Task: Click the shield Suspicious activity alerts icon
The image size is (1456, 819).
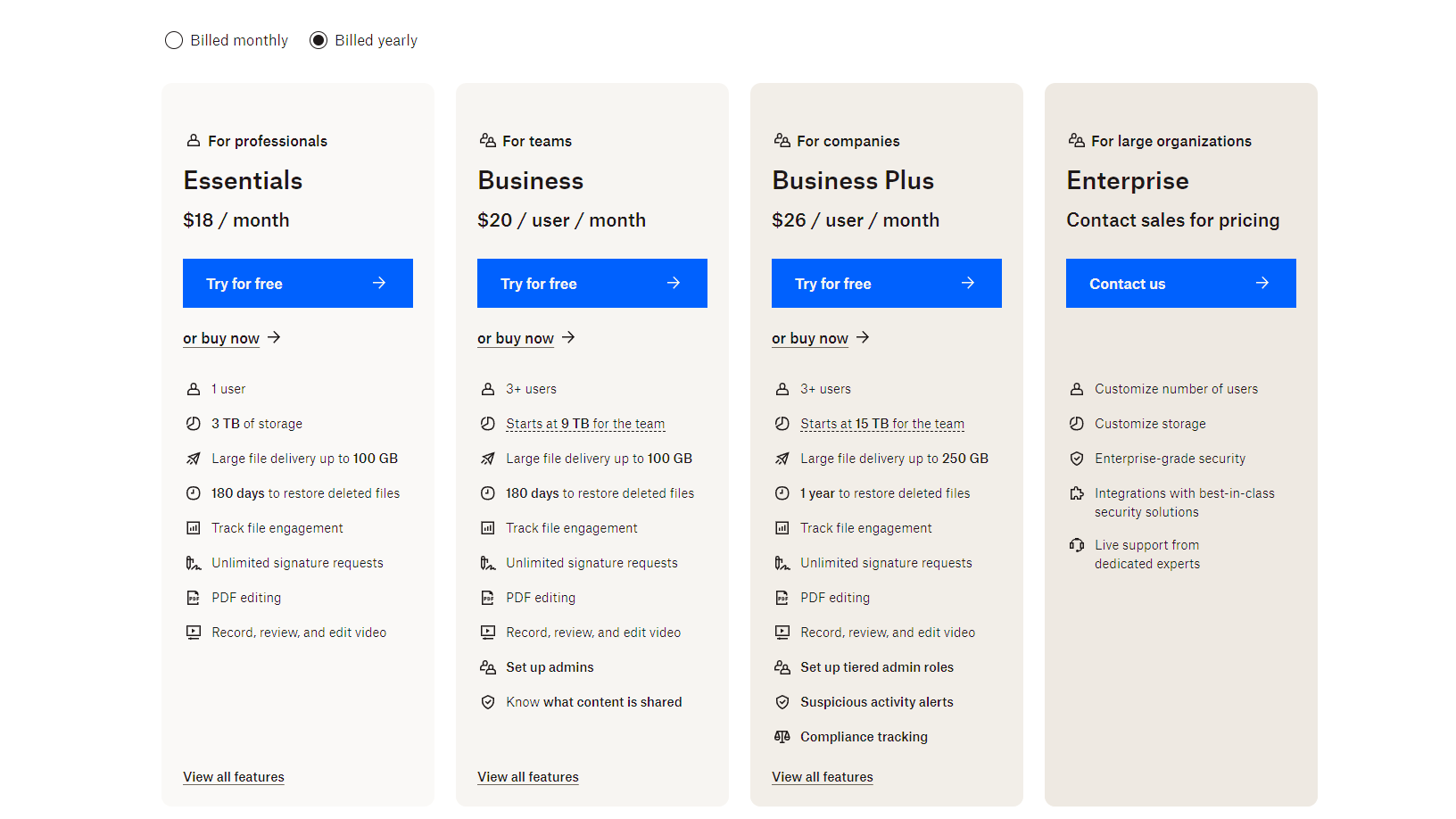Action: 782,701
